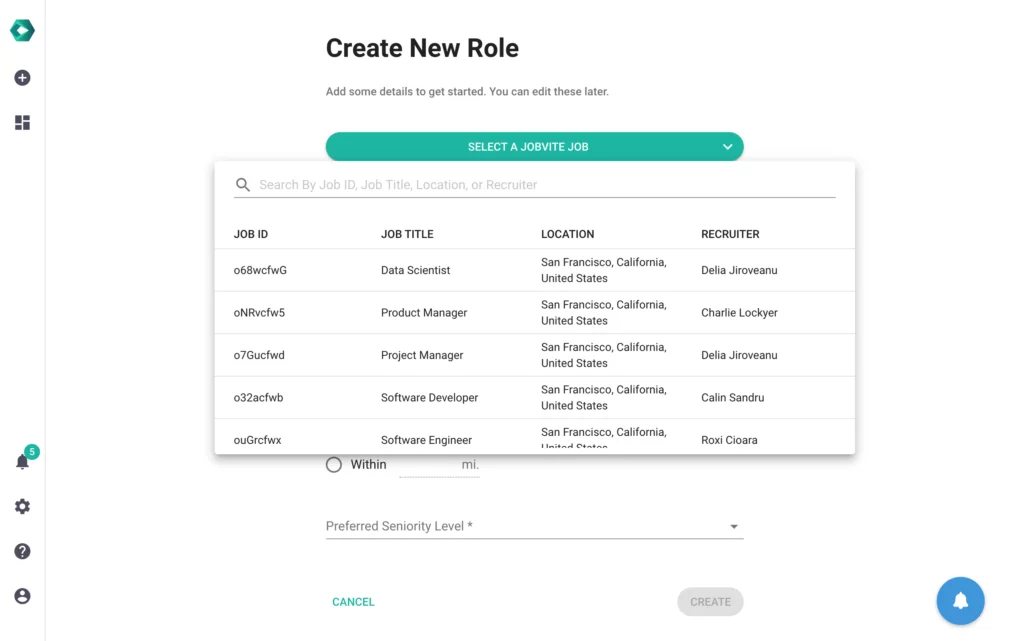The height and width of the screenshot is (641, 1024).
Task: Collapse the Select a Jobvite Job dropdown
Action: tap(728, 146)
